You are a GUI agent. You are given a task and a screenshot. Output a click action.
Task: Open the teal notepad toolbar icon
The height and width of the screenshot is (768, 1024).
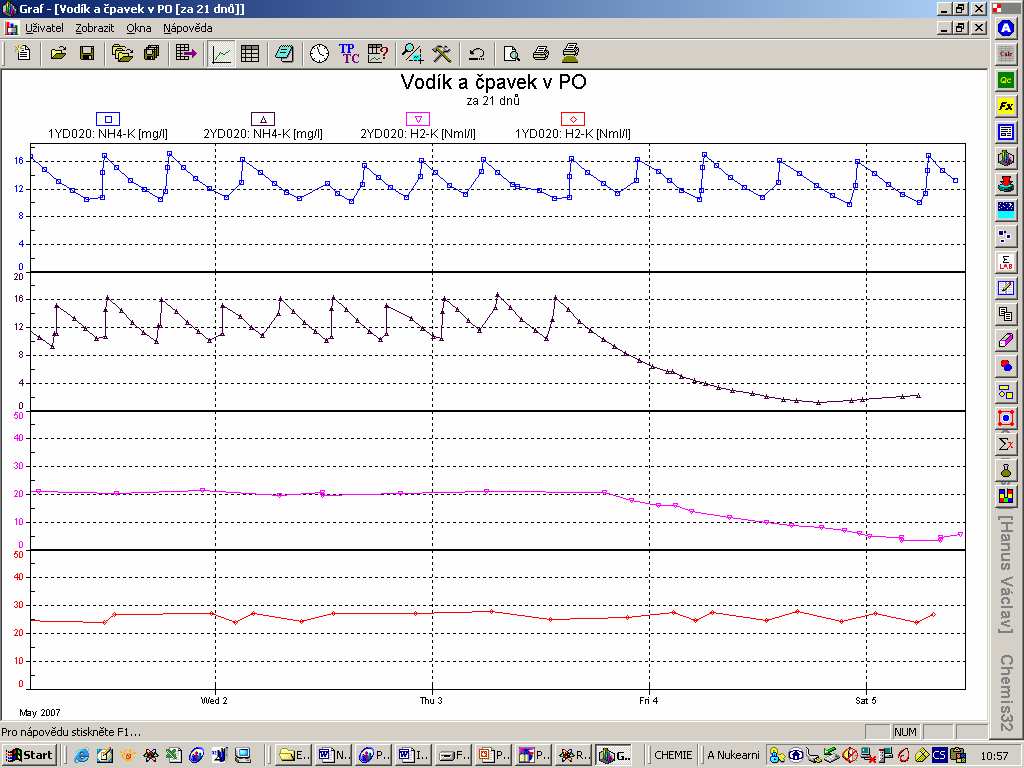tap(284, 53)
